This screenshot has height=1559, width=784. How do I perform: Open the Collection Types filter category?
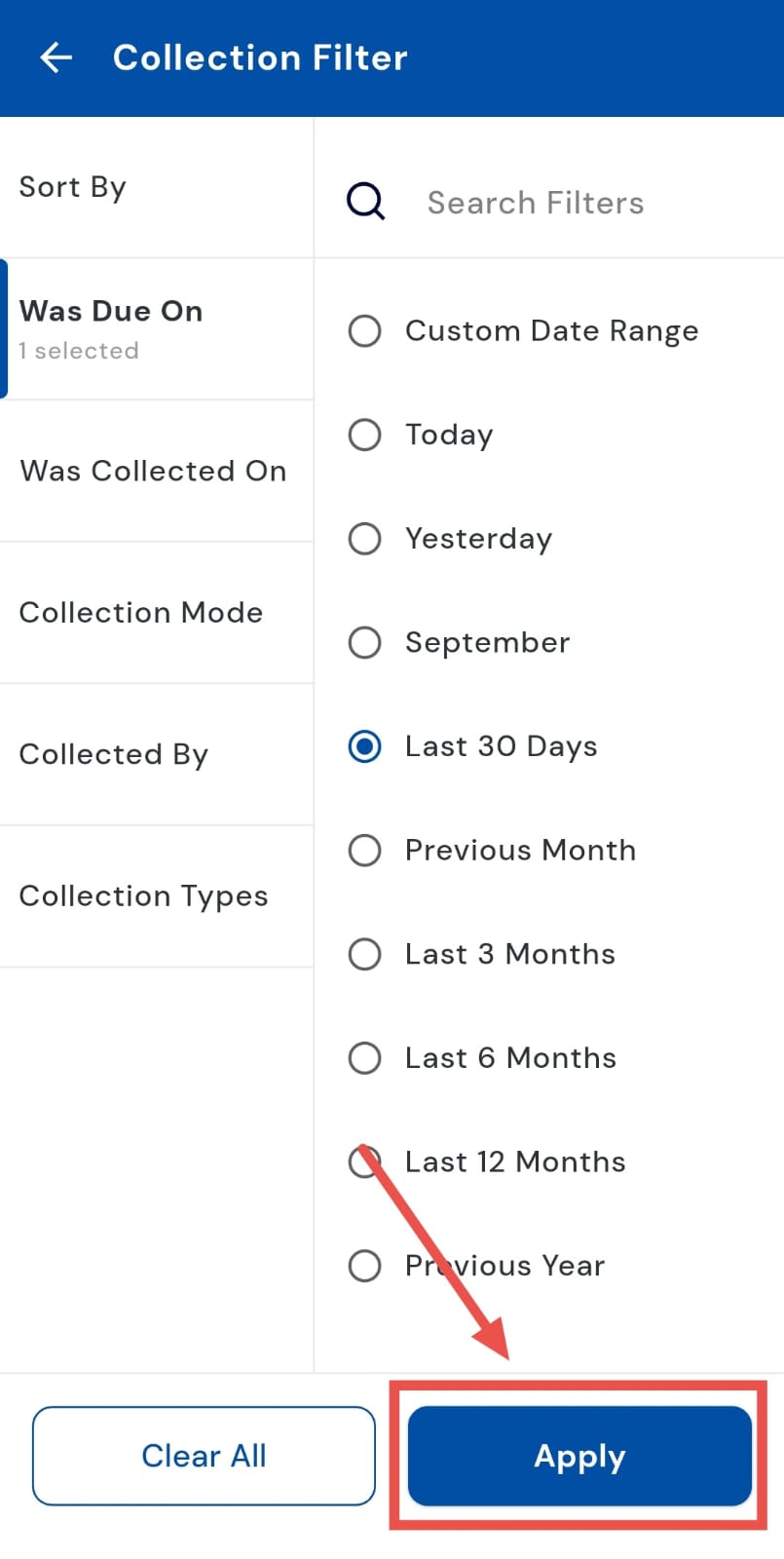(143, 896)
